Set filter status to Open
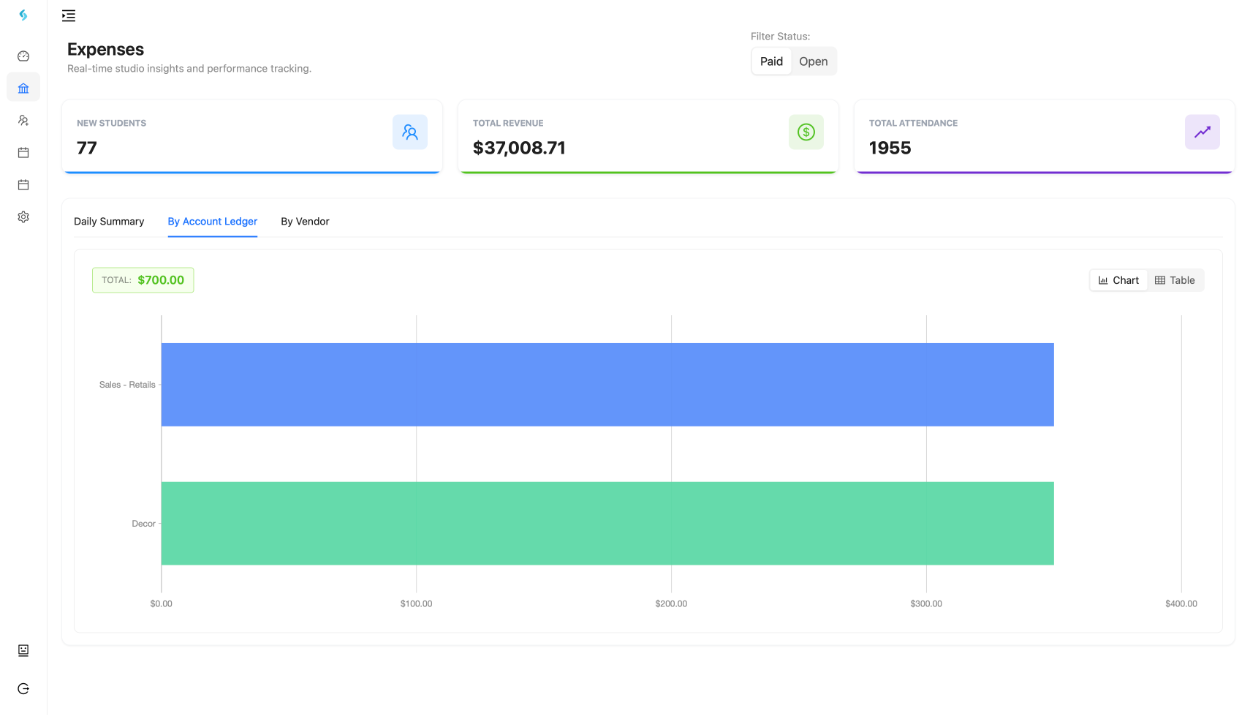 [x=813, y=61]
